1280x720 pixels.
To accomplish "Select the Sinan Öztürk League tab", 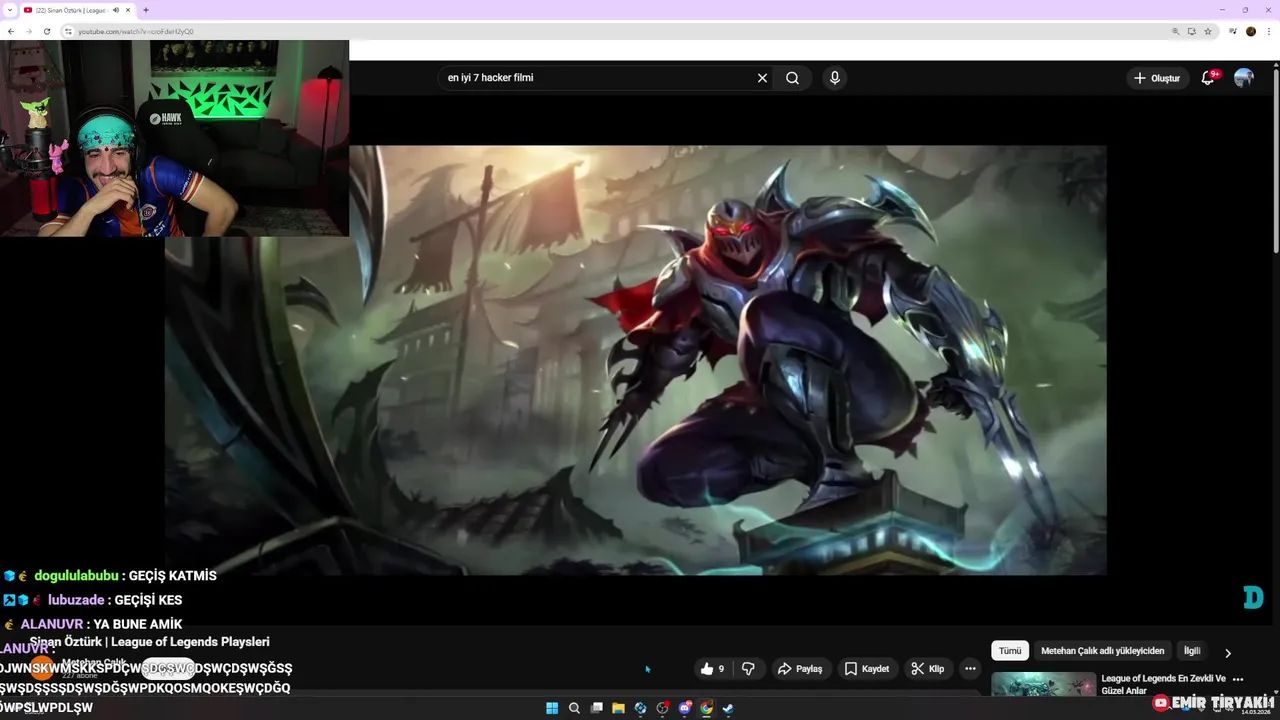I will (78, 10).
